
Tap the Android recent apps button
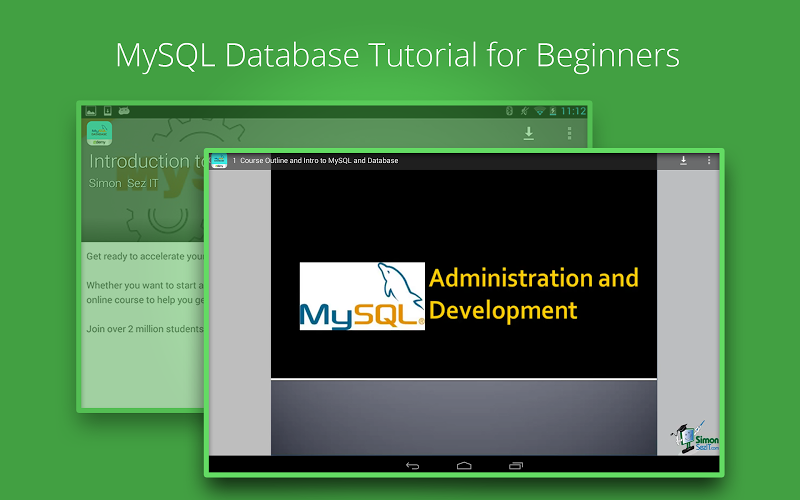point(516,465)
